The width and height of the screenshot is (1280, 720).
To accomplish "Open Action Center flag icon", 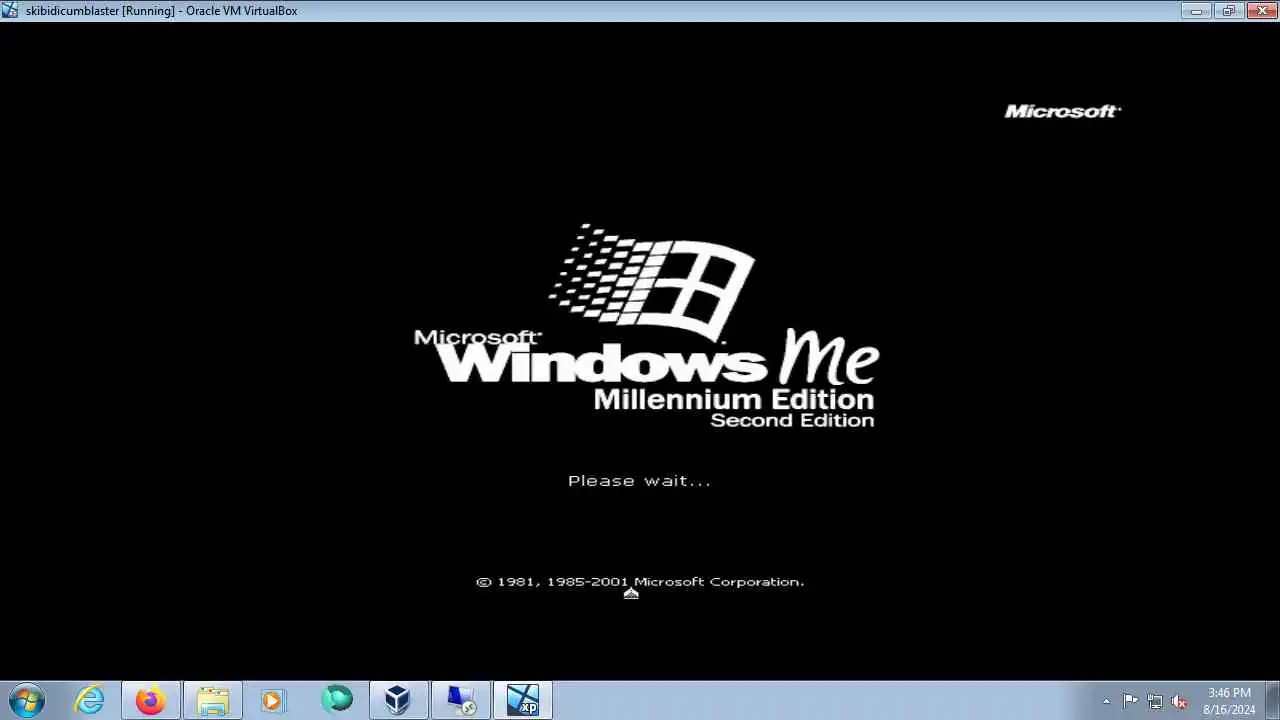I will click(1130, 701).
